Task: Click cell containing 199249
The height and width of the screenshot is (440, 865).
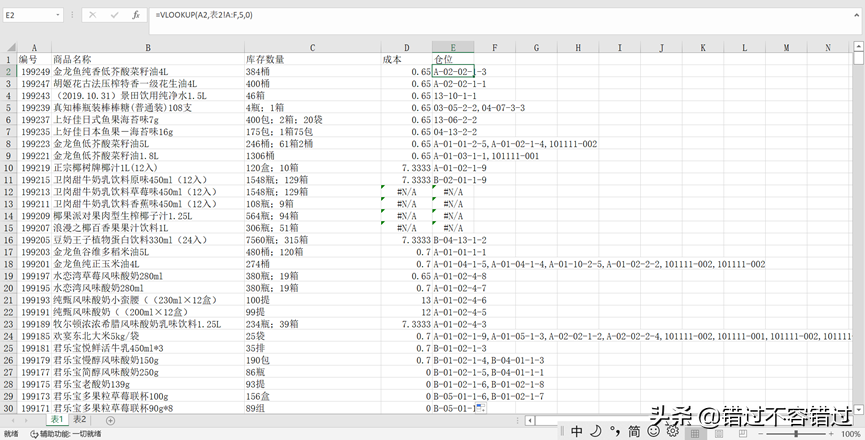Action: [34, 72]
